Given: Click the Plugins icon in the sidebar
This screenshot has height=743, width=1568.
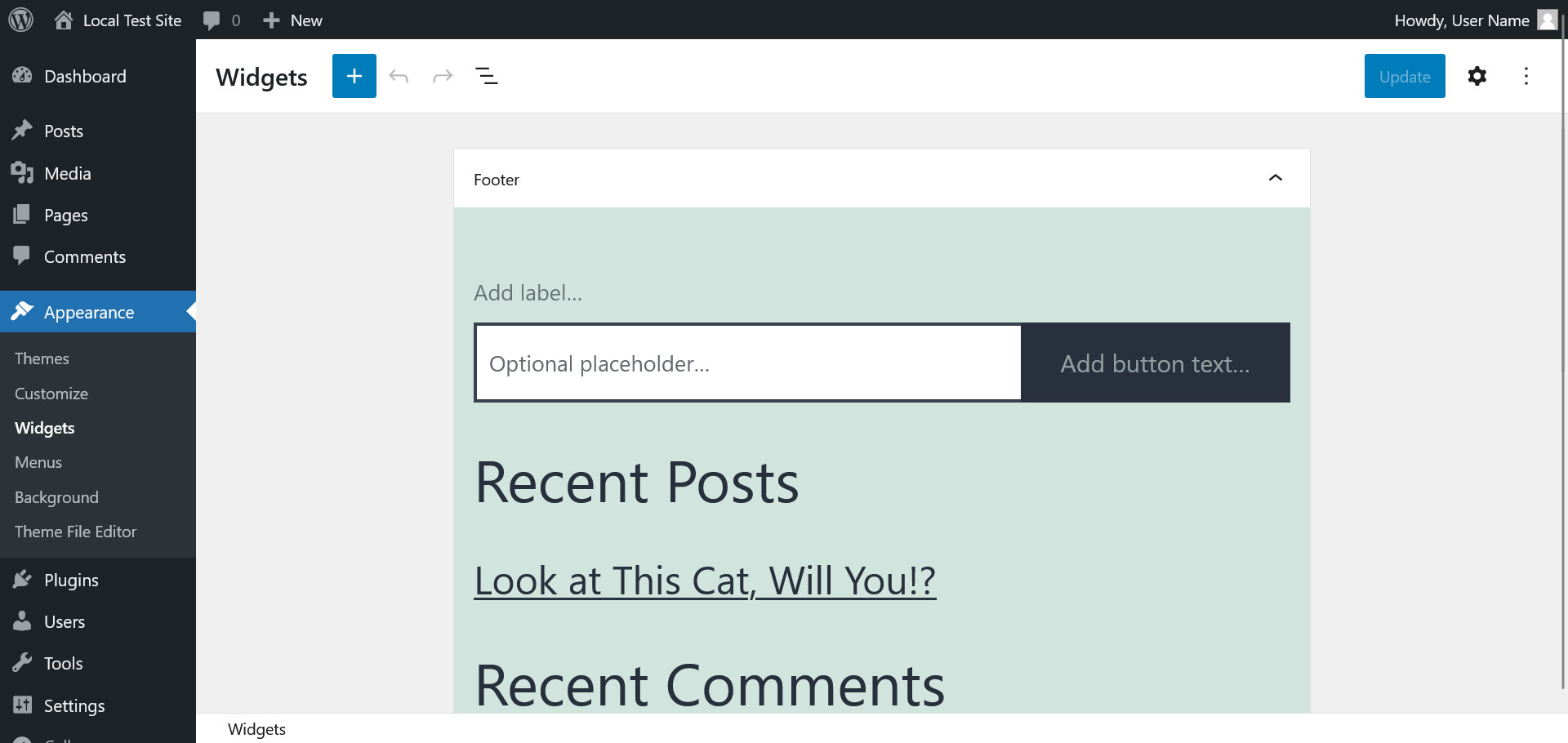Looking at the screenshot, I should [x=23, y=579].
